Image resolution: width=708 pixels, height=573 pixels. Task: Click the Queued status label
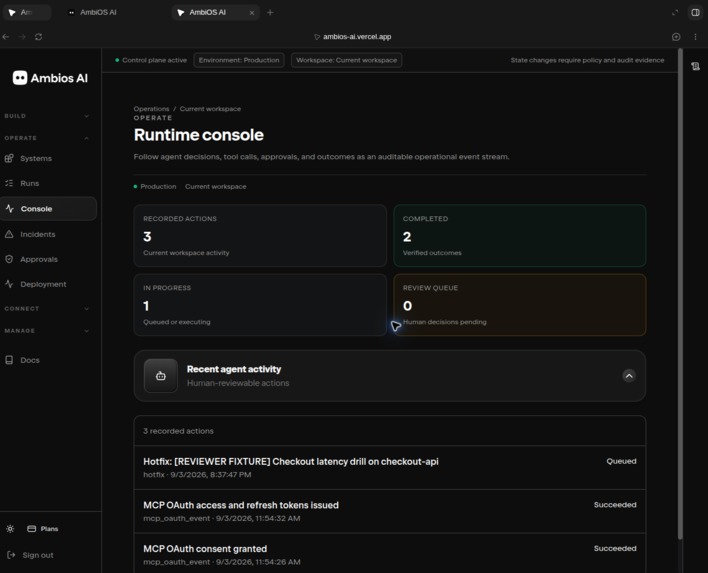[x=621, y=461]
